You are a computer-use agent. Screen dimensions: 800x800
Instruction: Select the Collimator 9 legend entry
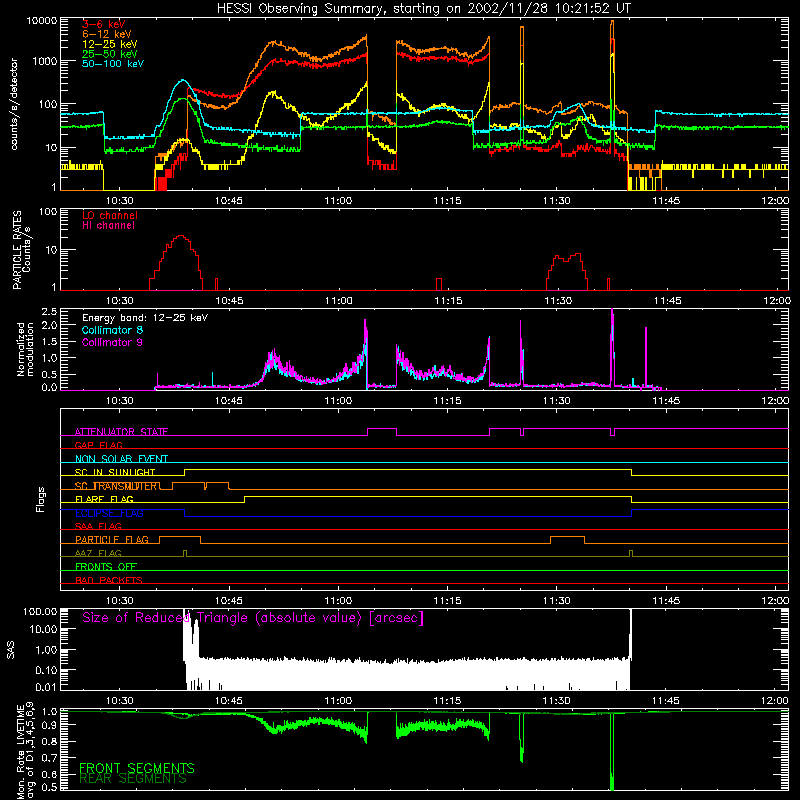tap(112, 342)
